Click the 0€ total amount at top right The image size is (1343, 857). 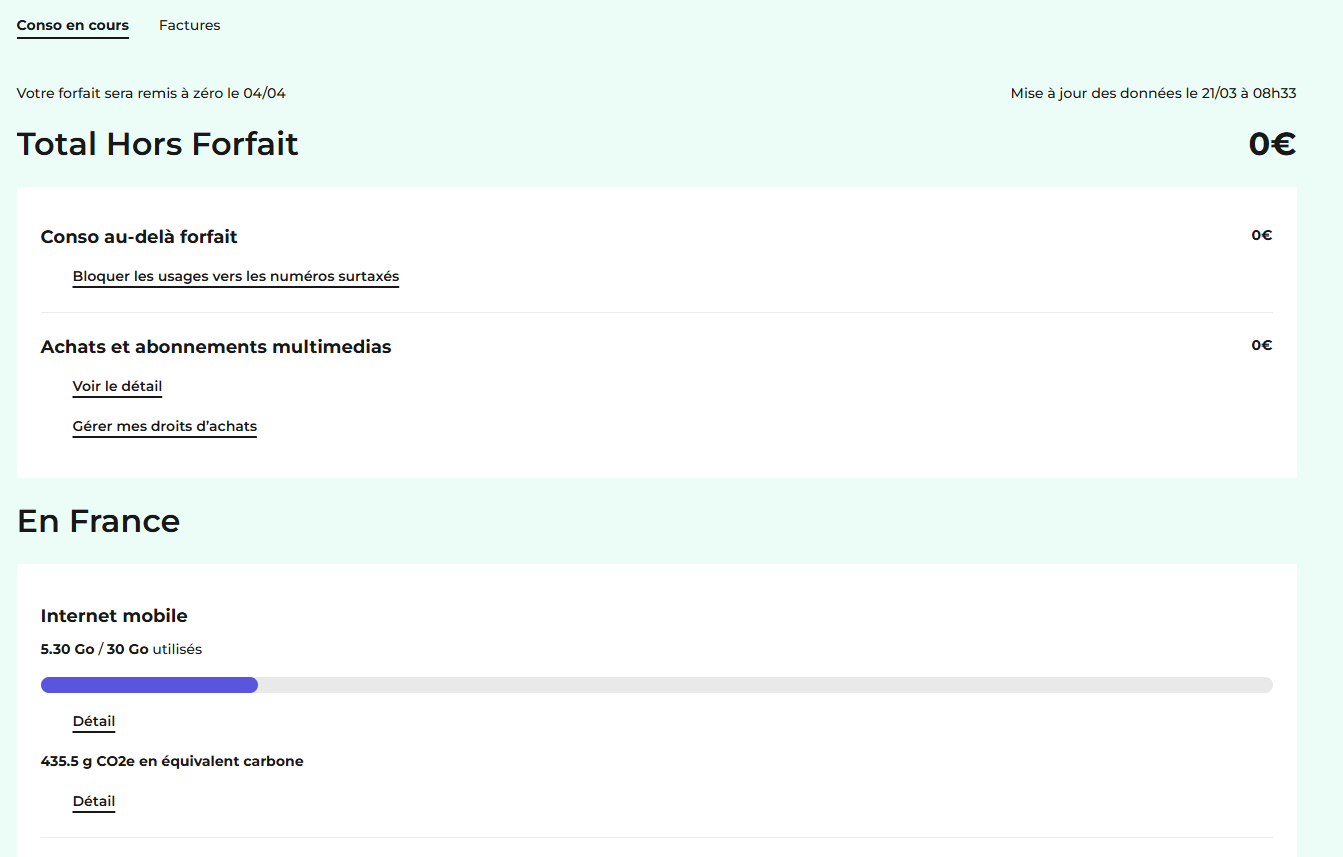coord(1272,144)
